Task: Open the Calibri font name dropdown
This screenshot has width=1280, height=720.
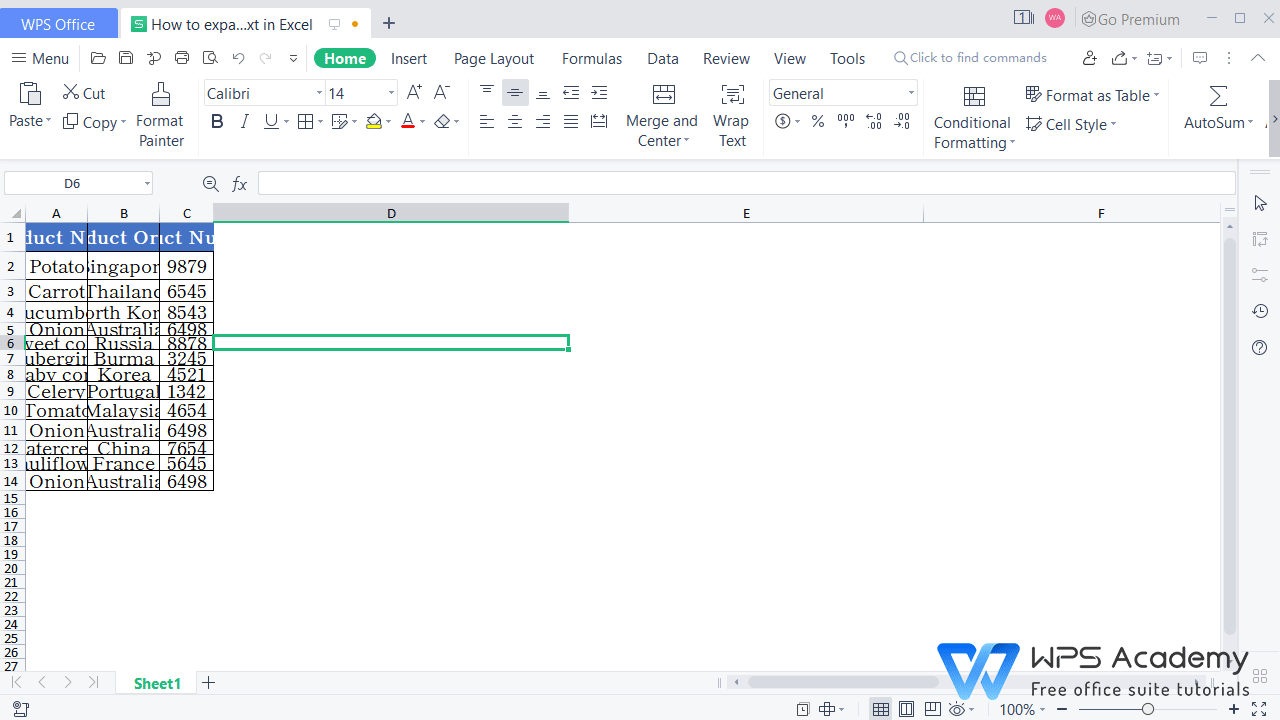Action: (318, 92)
